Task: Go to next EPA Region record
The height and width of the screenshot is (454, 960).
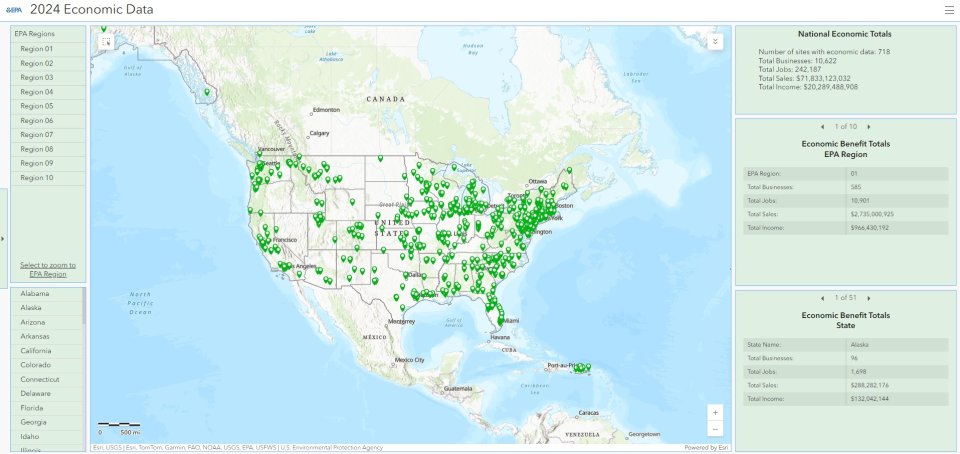Action: 869,127
